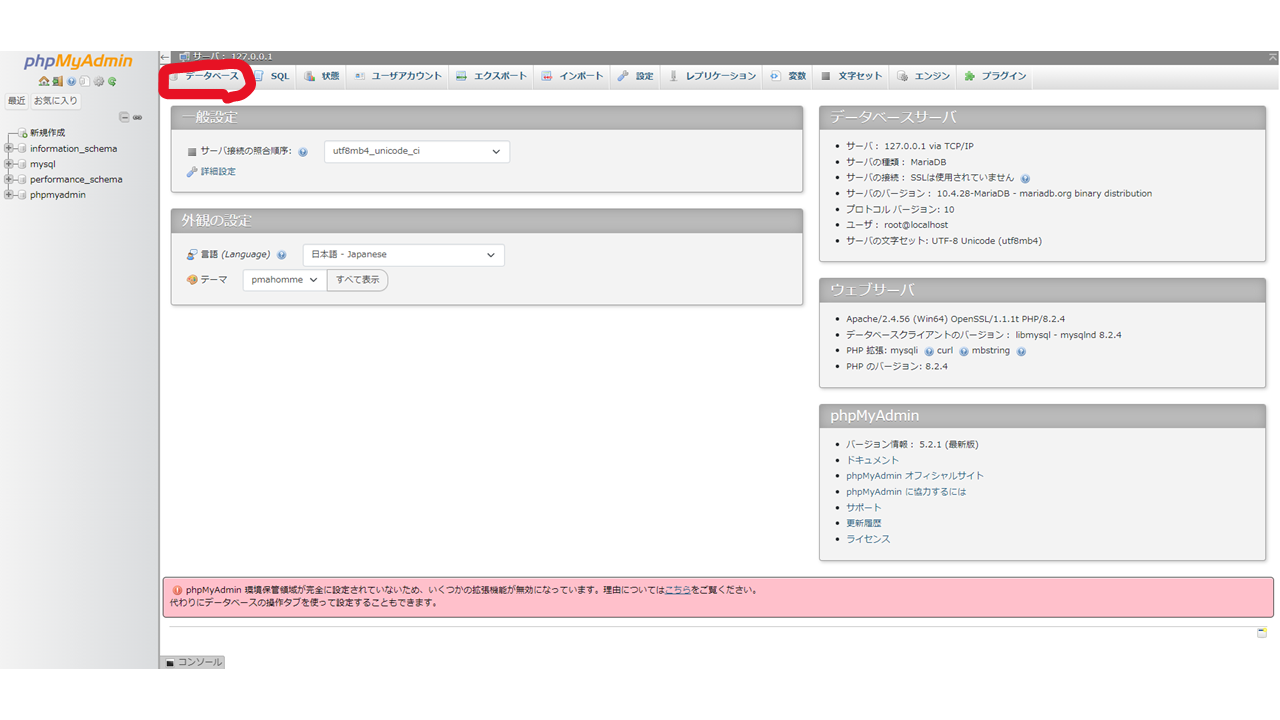Image resolution: width=1280 pixels, height=720 pixels.
Task: Open the コンソール bar at bottom
Action: coord(193,662)
